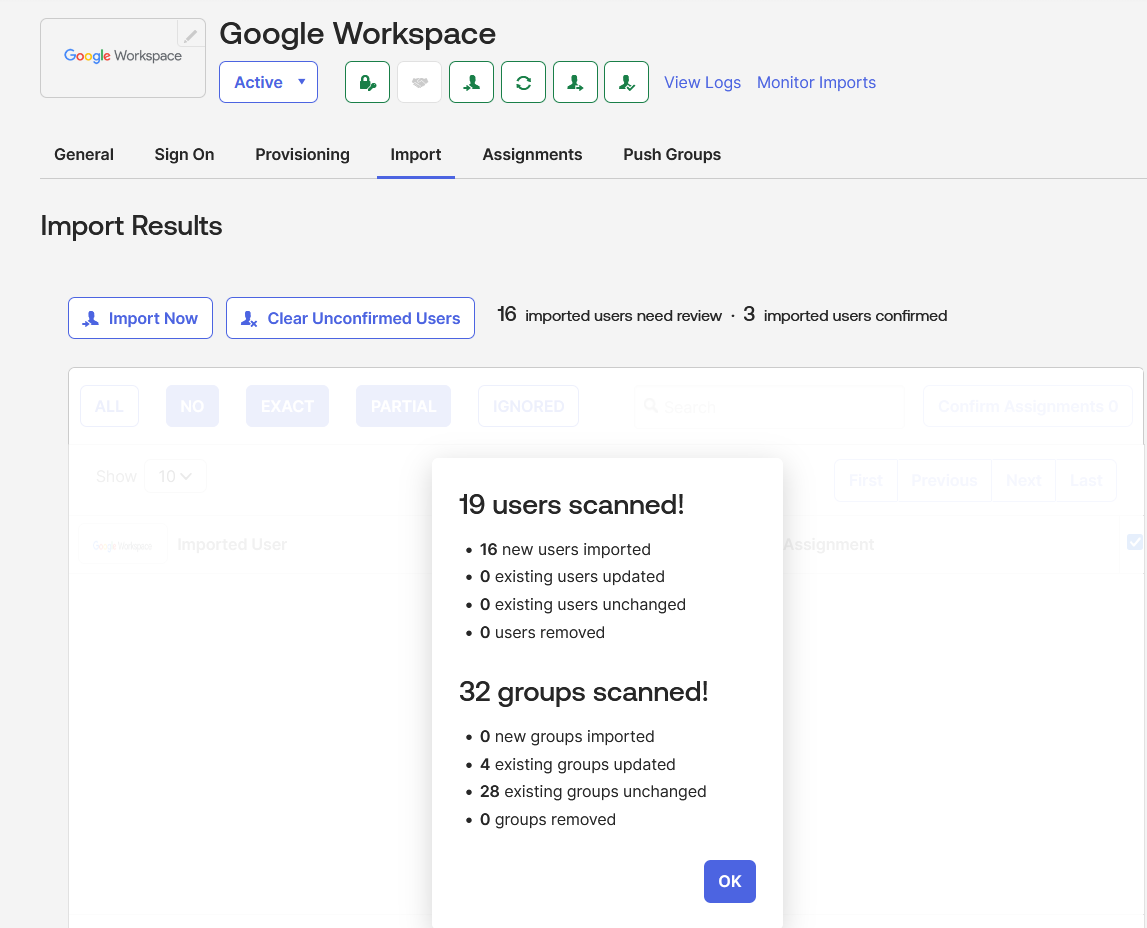The height and width of the screenshot is (928, 1147).
Task: Click the Google Workspace logo thumbnail
Action: (x=122, y=57)
